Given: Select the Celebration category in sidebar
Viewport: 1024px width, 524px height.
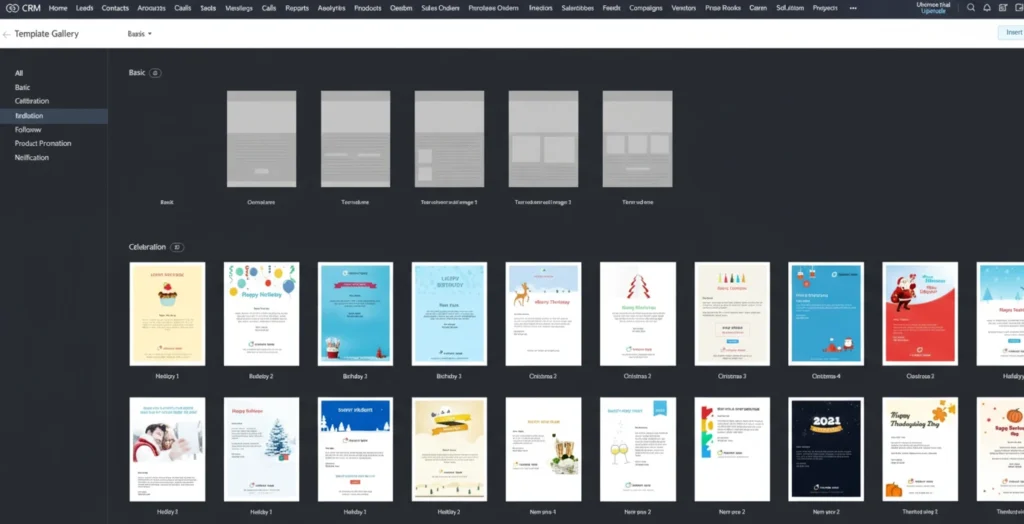Looking at the screenshot, I should 32,101.
